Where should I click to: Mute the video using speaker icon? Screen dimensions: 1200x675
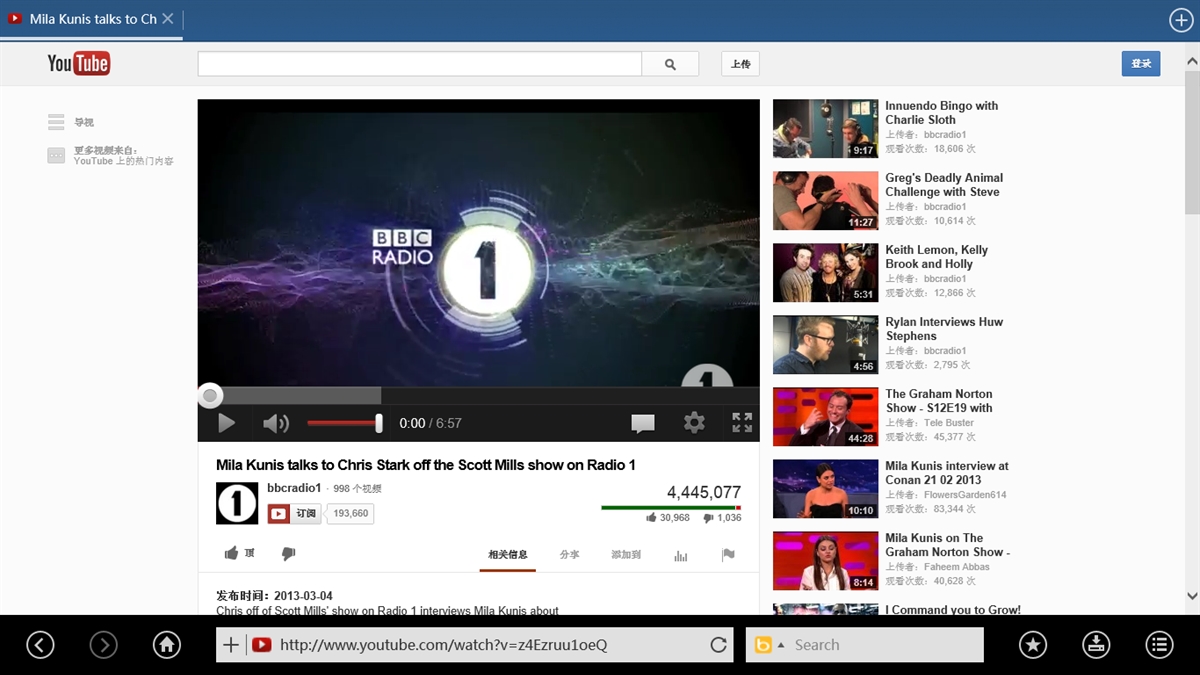[x=276, y=423]
